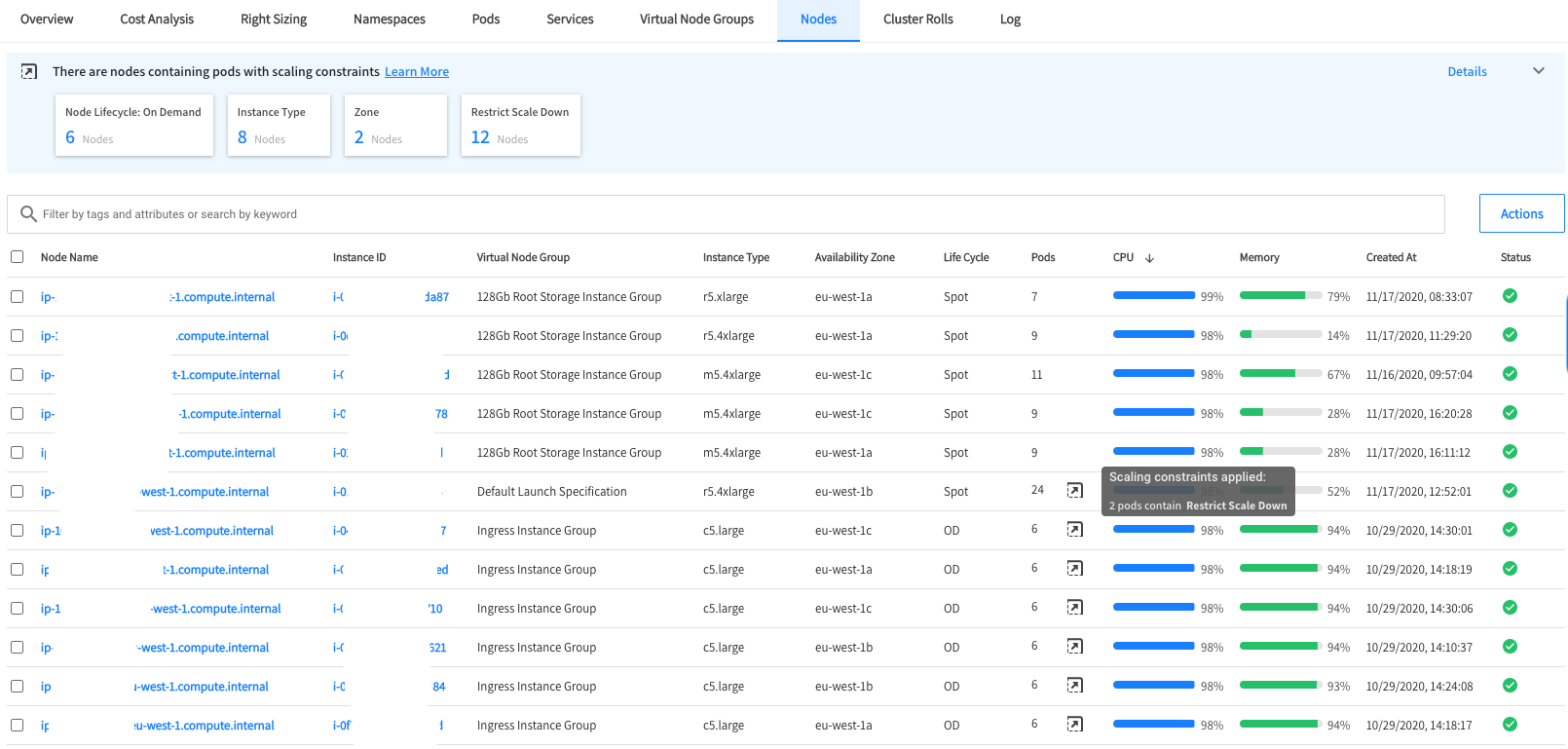
Task: Open the Virtual Node Groups tab
Action: [696, 19]
